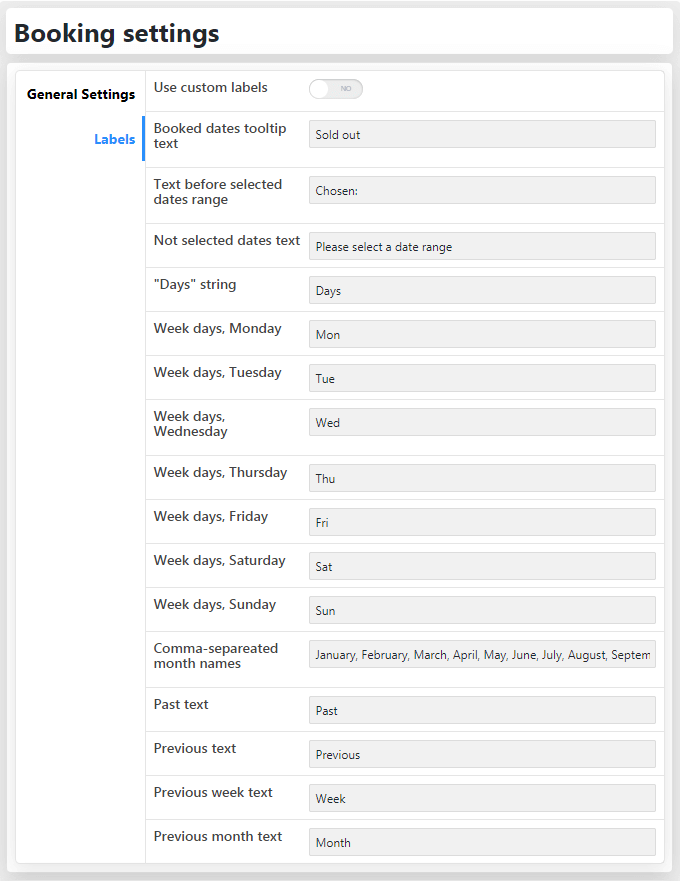Screen dimensions: 680x881
Task: Click the Wednesday input containing Wed
Action: [x=482, y=422]
